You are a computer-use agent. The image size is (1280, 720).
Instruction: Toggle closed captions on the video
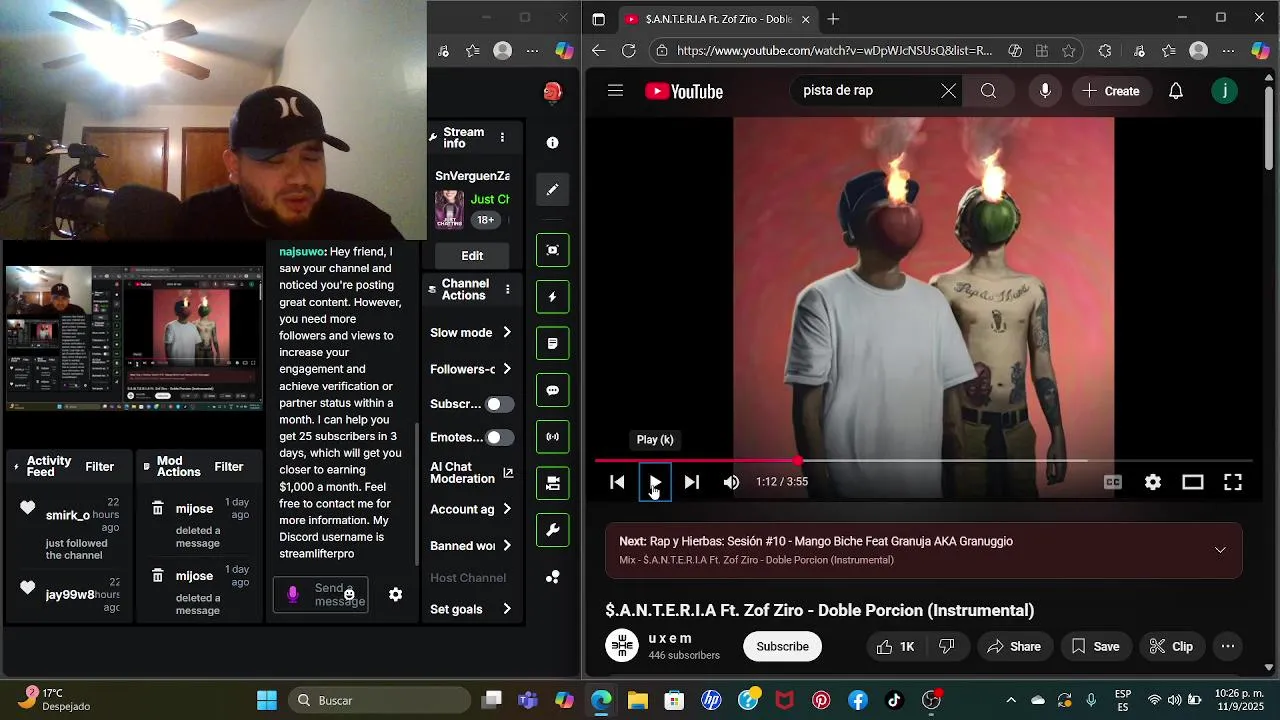point(1113,482)
